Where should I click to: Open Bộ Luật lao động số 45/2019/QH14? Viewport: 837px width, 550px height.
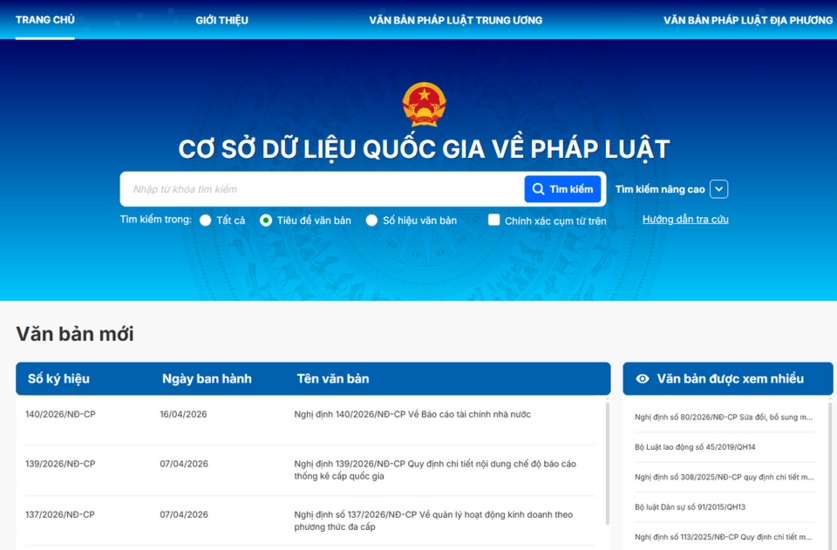(x=695, y=447)
